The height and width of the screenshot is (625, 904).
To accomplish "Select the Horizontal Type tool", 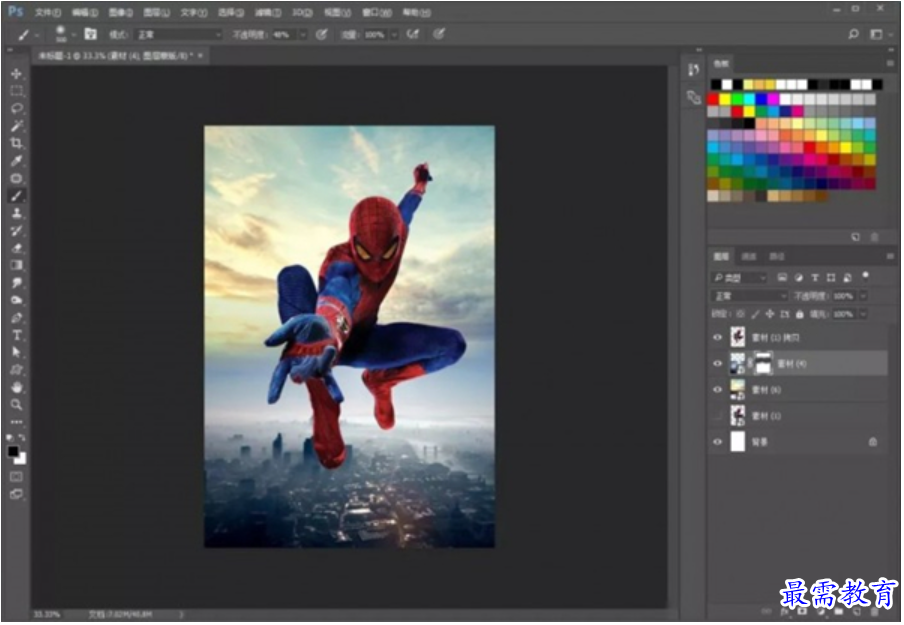I will (17, 335).
